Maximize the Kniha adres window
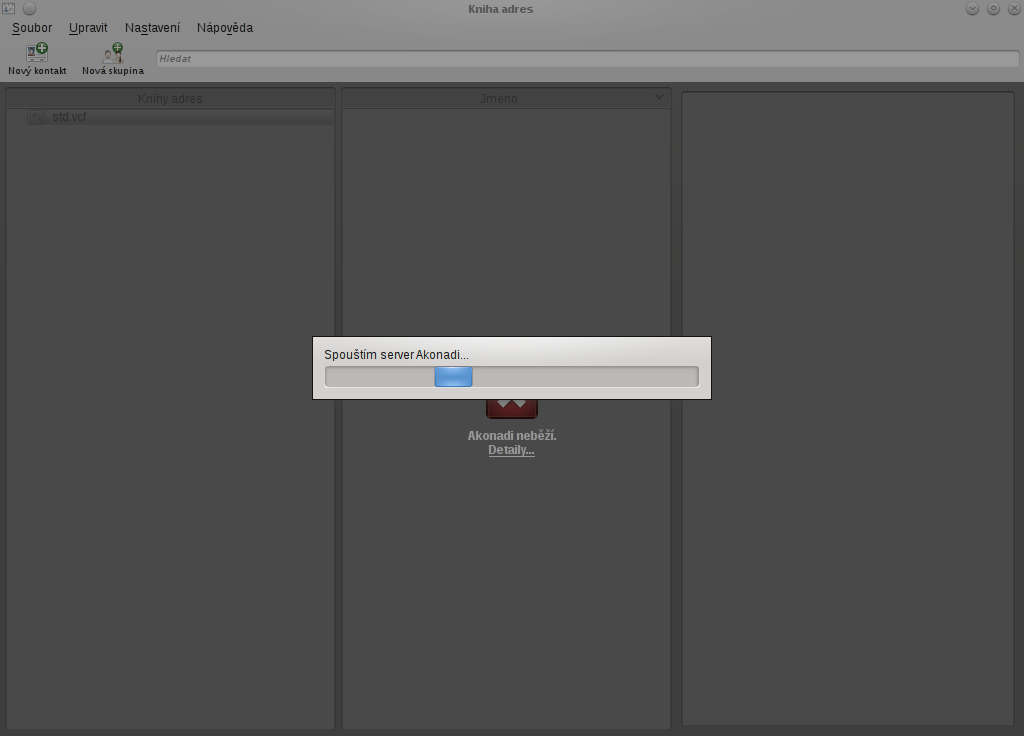This screenshot has height=736, width=1024. click(993, 8)
